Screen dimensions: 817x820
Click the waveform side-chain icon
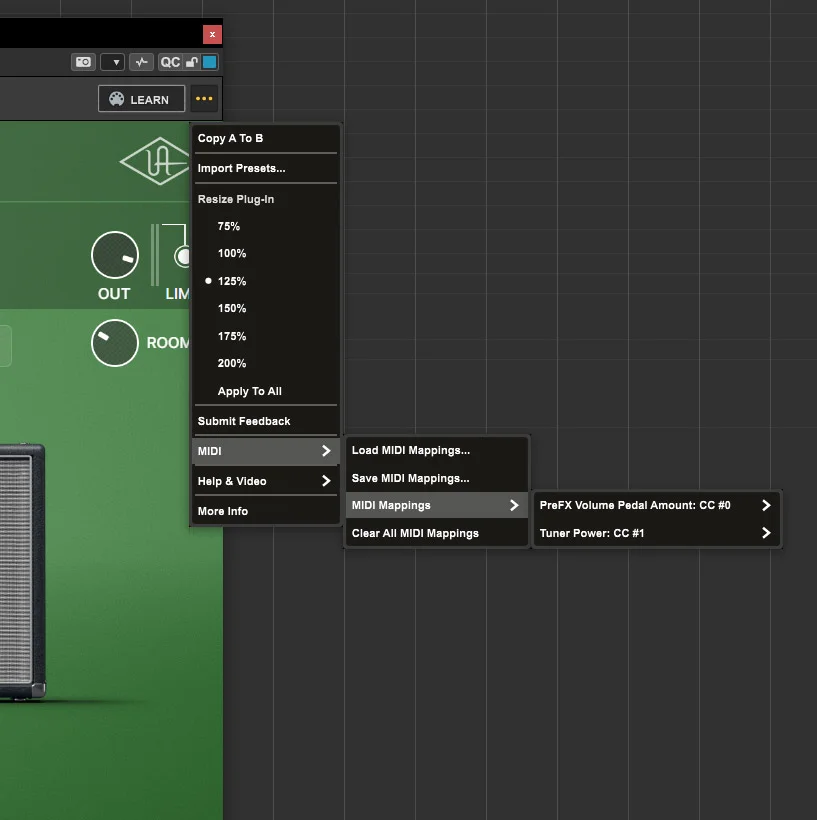[x=141, y=62]
